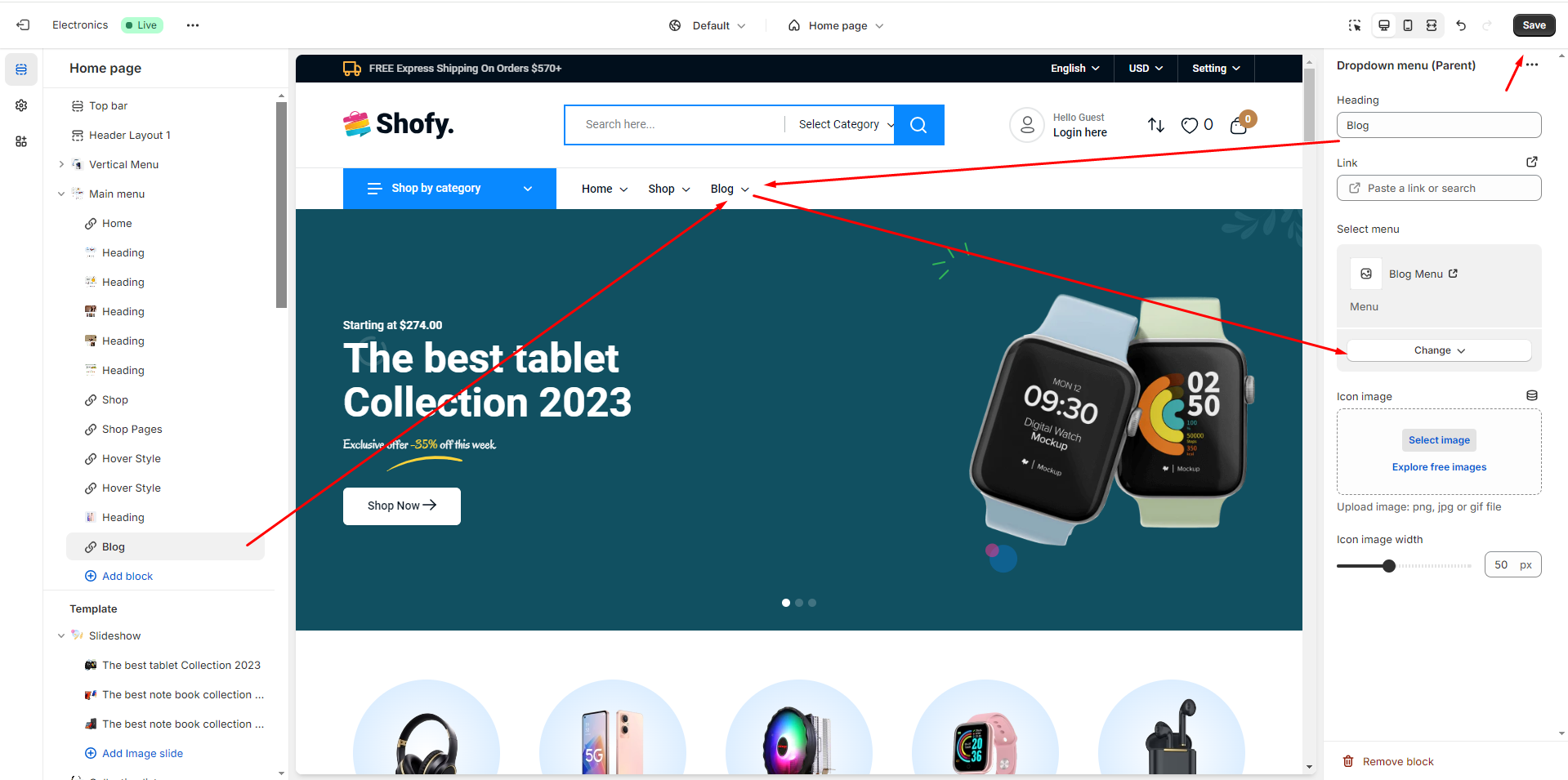1568x780 pixels.
Task: Click the undo arrow icon
Action: pyautogui.click(x=1461, y=25)
